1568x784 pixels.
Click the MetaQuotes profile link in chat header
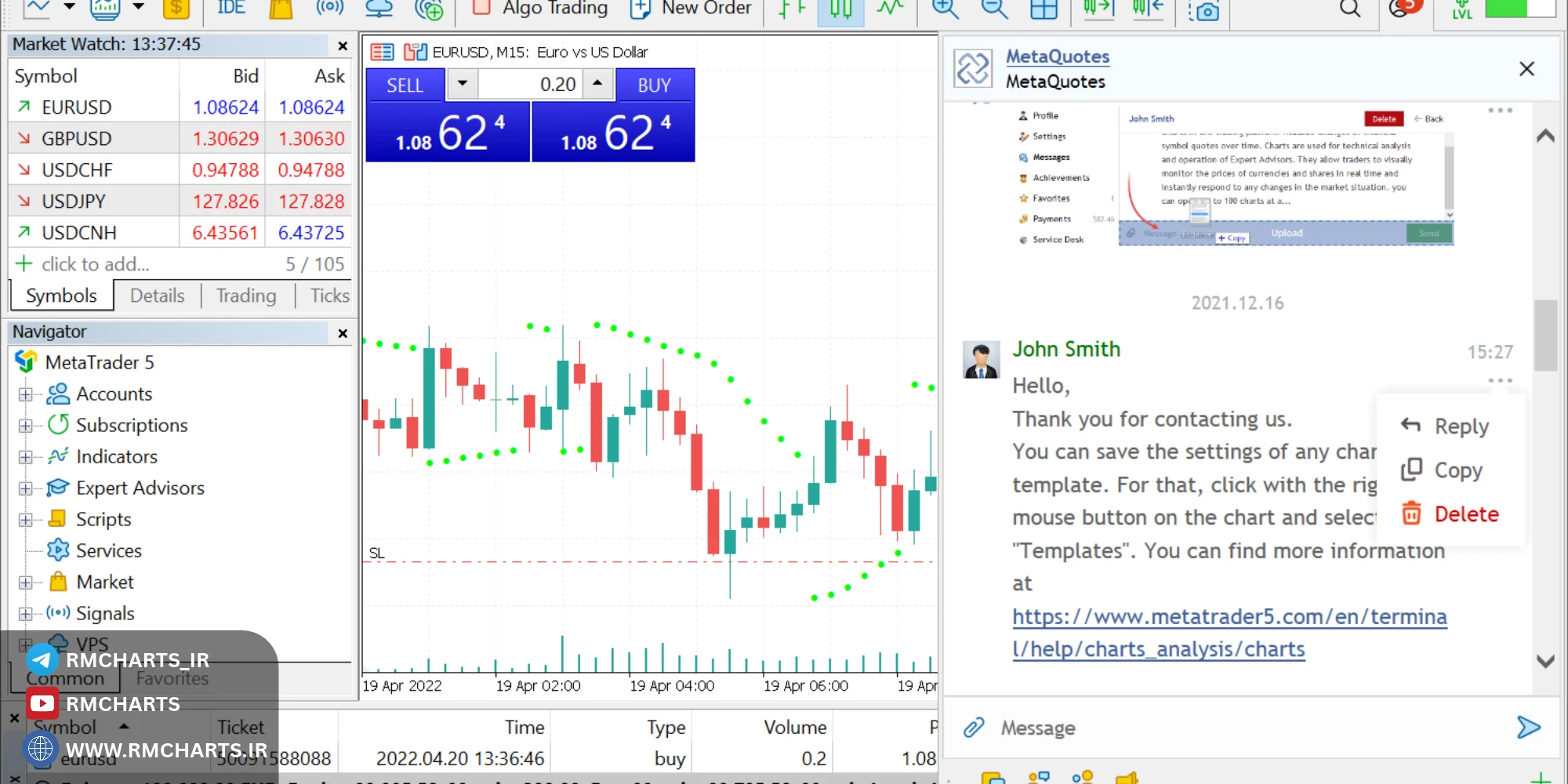(x=1058, y=56)
